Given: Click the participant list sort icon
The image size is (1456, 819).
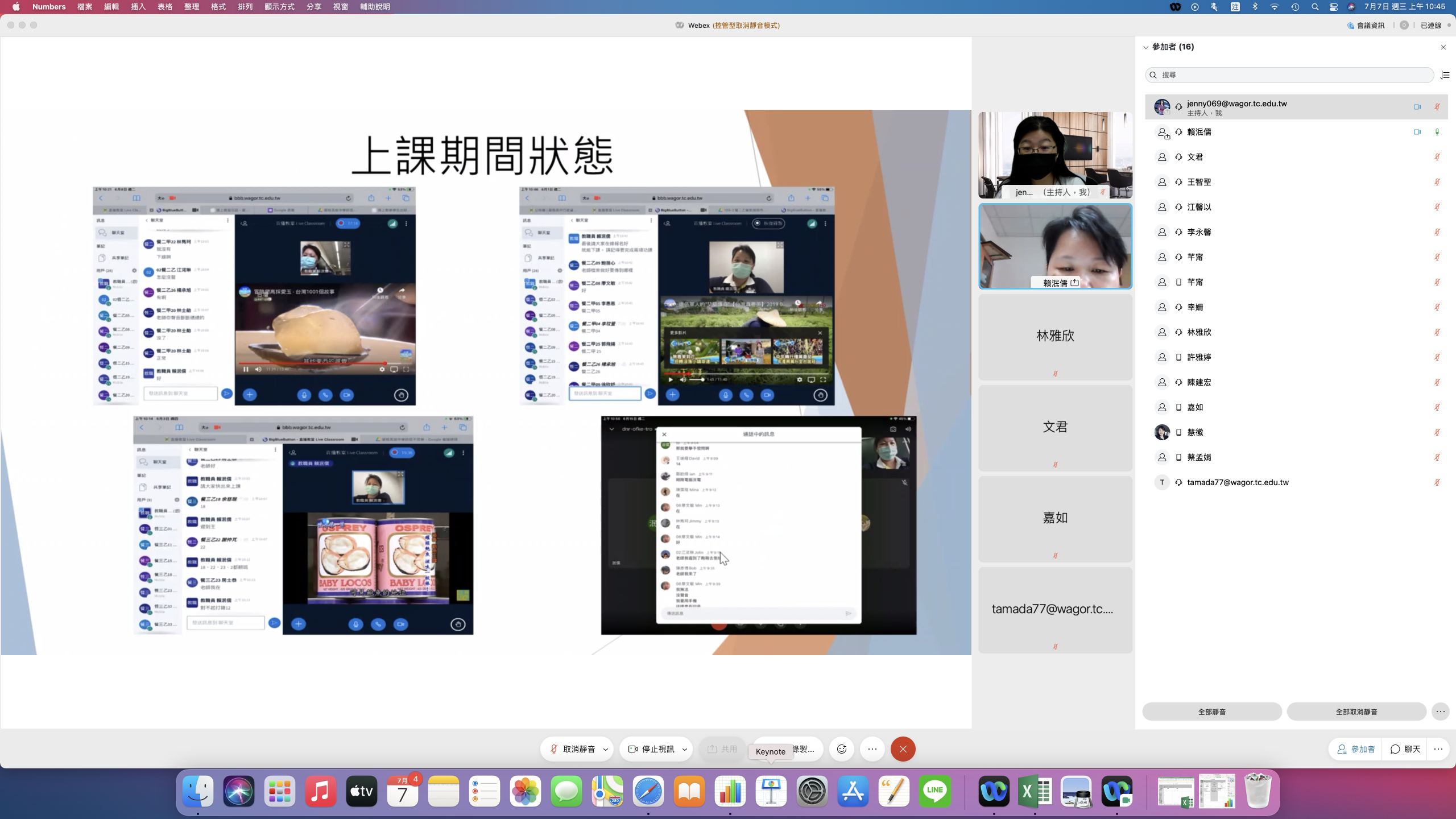Looking at the screenshot, I should coord(1445,75).
